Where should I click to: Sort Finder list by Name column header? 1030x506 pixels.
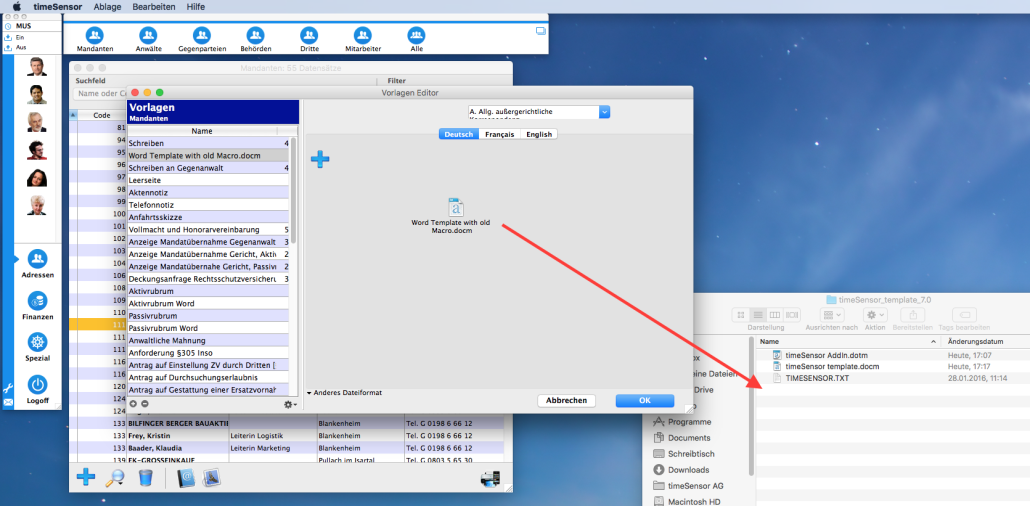tap(848, 342)
